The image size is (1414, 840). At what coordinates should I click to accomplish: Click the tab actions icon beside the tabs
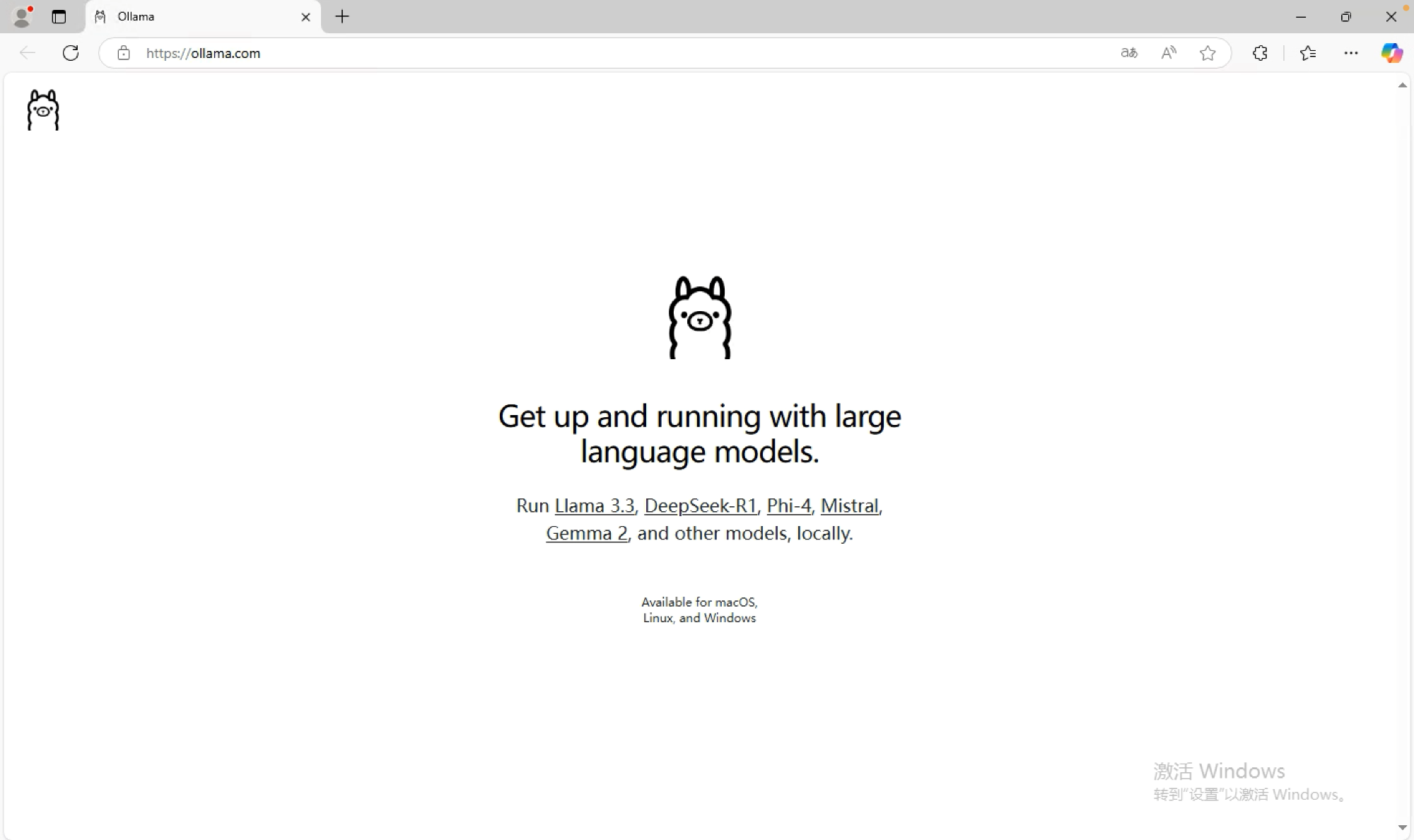click(x=59, y=17)
